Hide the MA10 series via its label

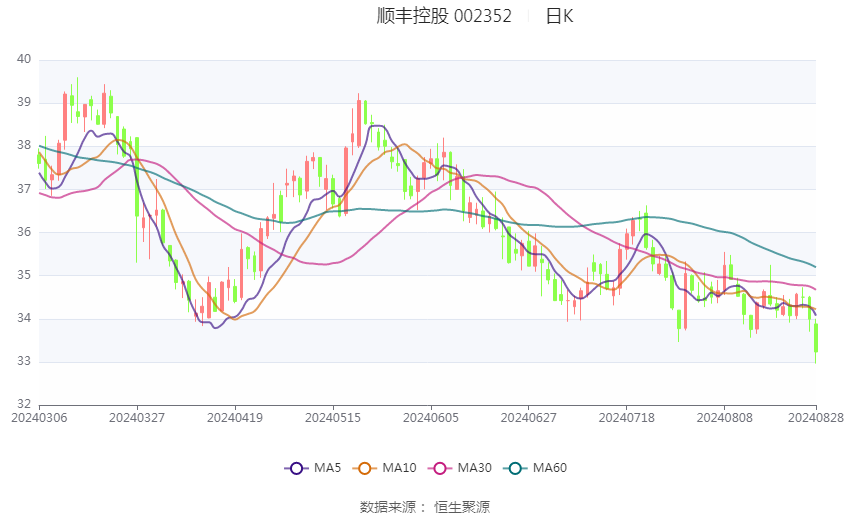pos(399,468)
